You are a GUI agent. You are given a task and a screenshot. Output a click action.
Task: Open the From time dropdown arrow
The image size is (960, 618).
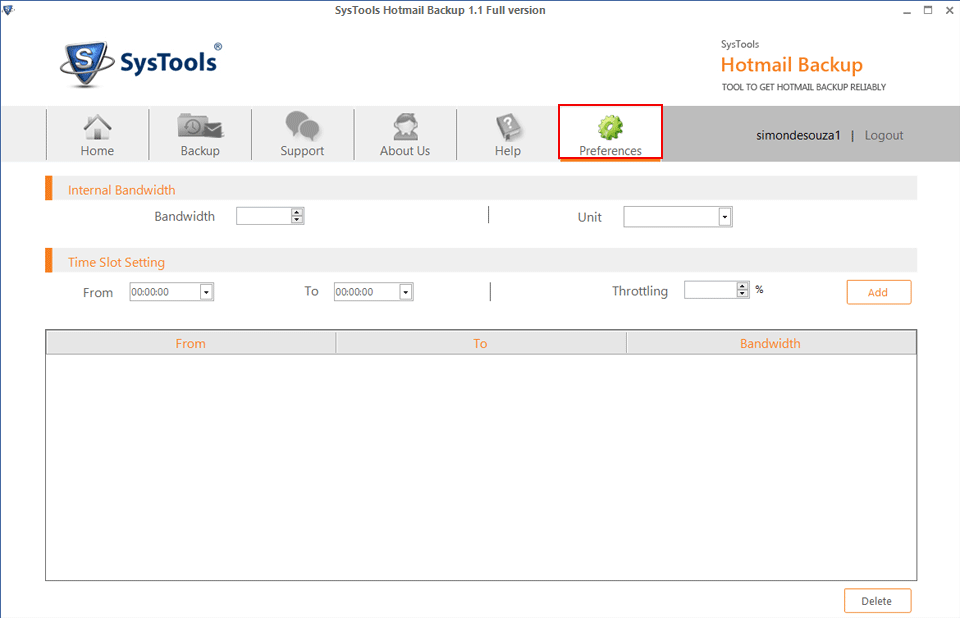pyautogui.click(x=206, y=292)
